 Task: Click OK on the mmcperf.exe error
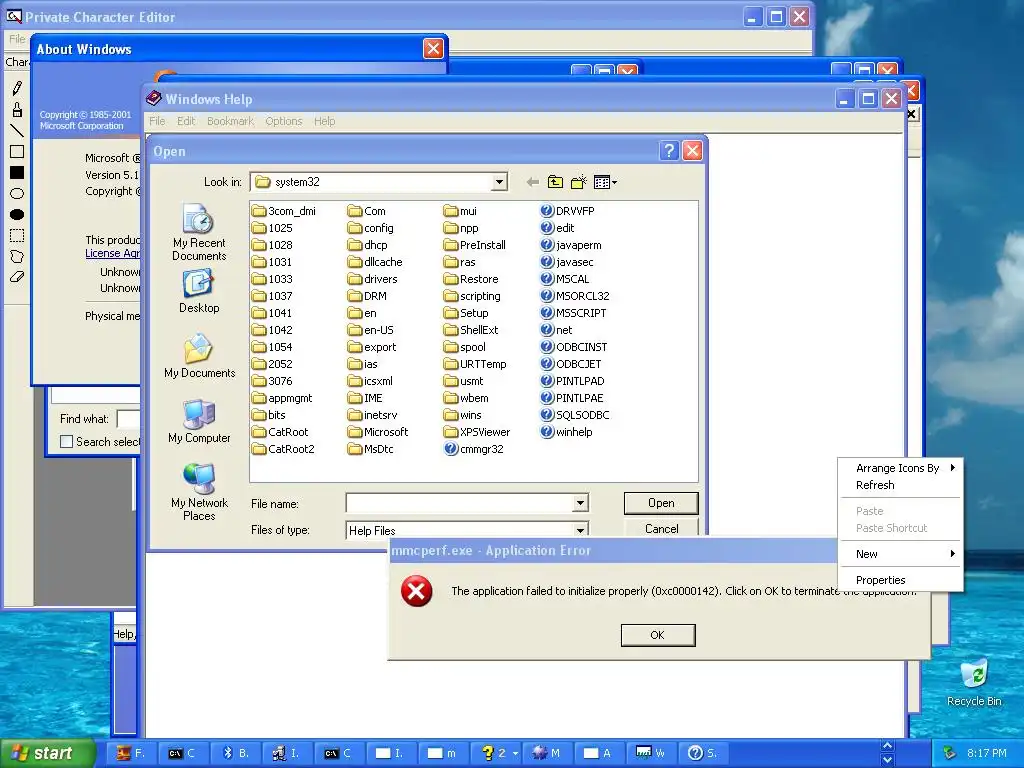click(658, 635)
